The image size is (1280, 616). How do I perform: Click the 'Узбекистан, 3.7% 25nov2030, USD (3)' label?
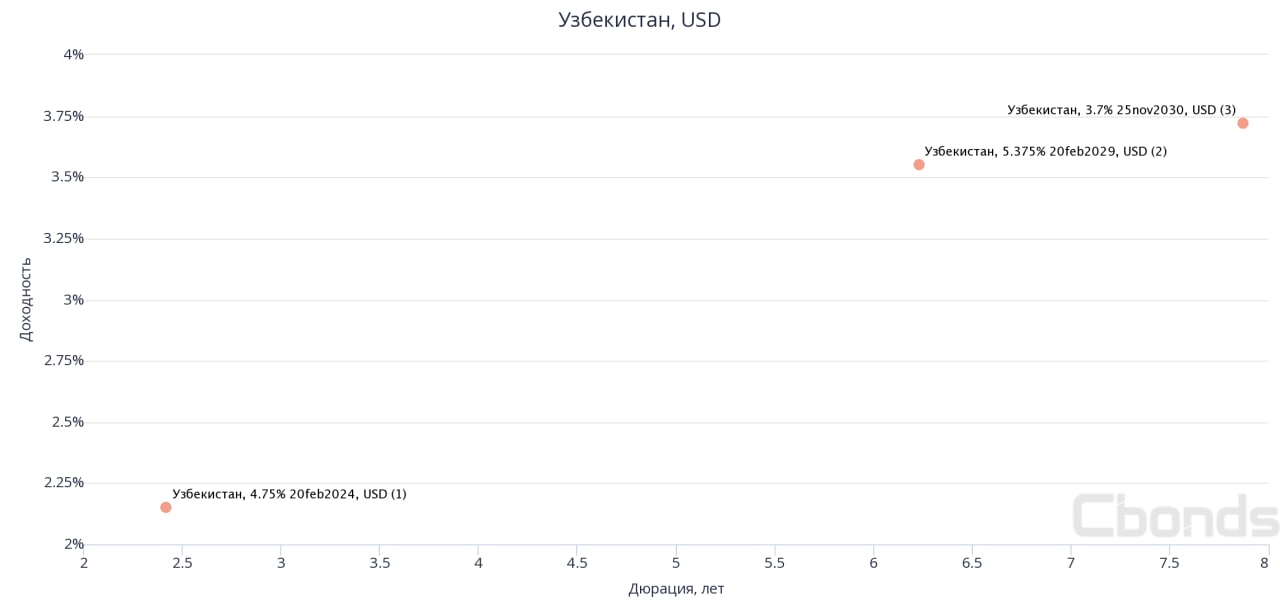(x=1121, y=109)
